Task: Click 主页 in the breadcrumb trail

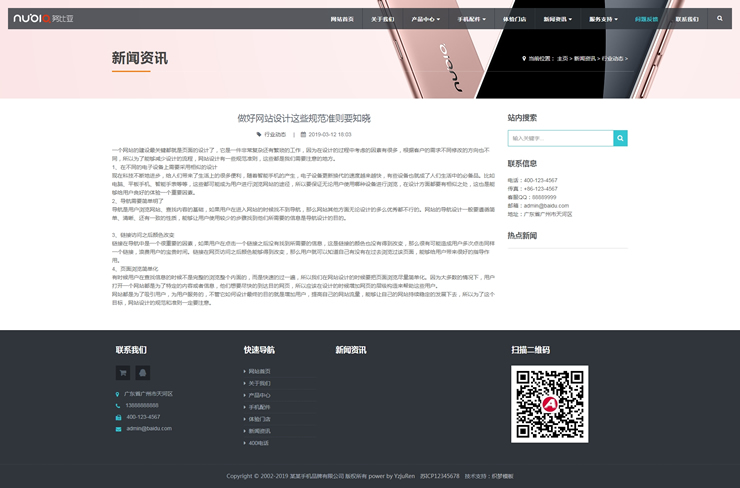Action: pyautogui.click(x=562, y=59)
